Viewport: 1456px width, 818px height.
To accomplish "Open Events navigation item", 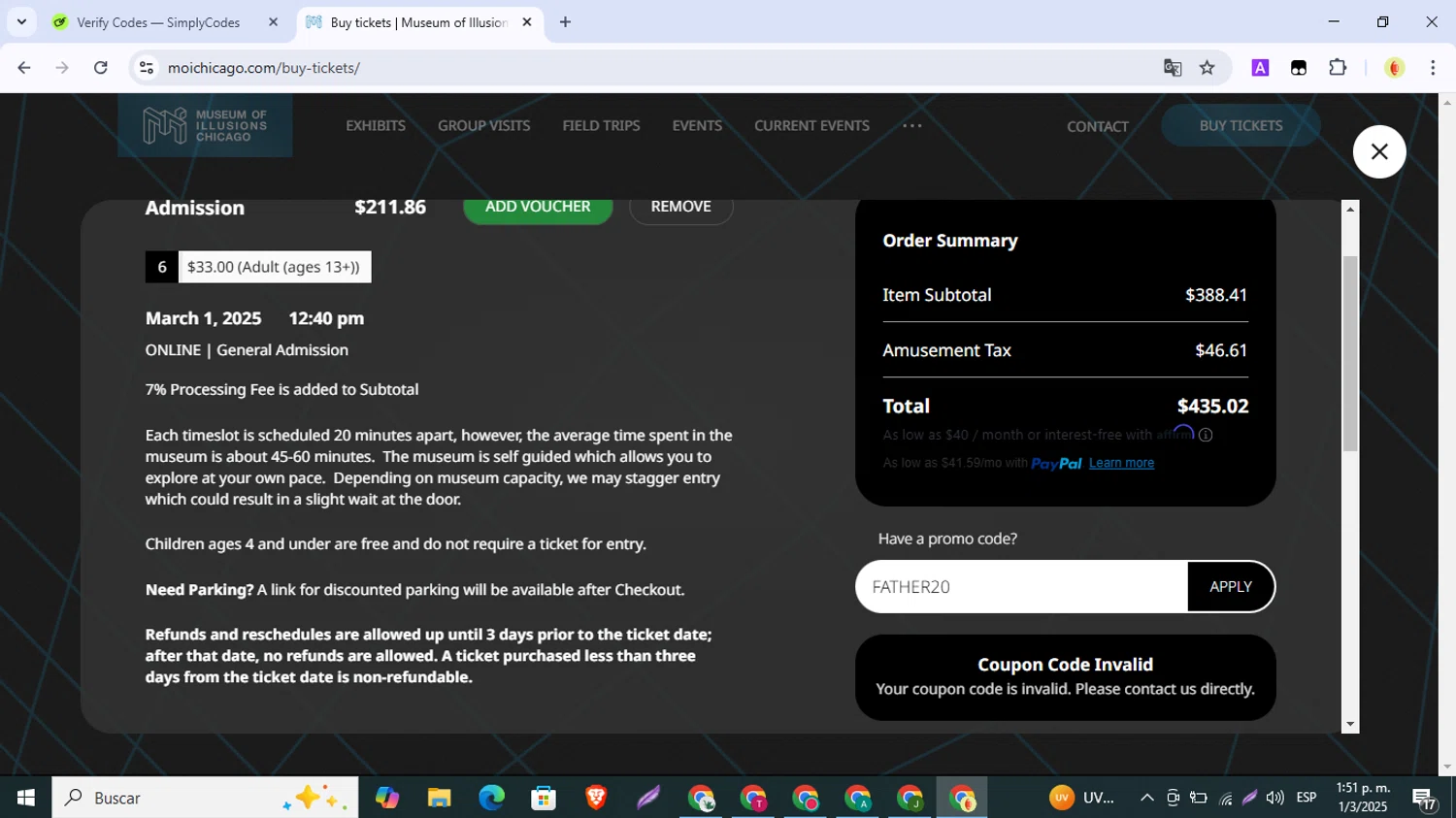I will coord(697,125).
